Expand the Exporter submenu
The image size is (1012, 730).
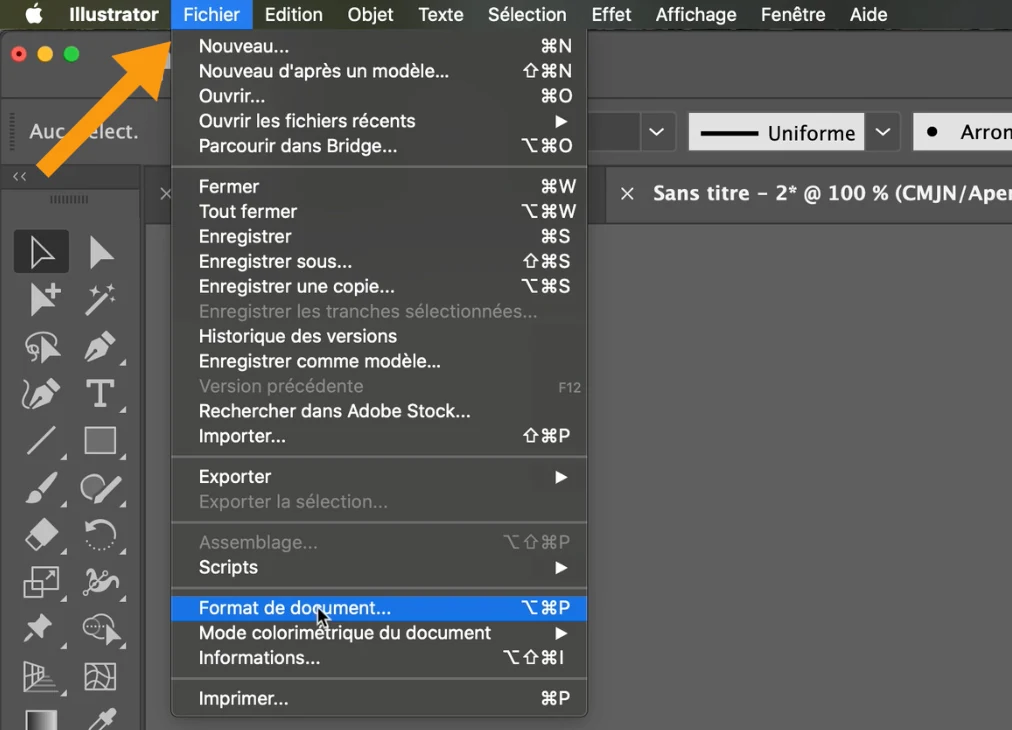[379, 477]
